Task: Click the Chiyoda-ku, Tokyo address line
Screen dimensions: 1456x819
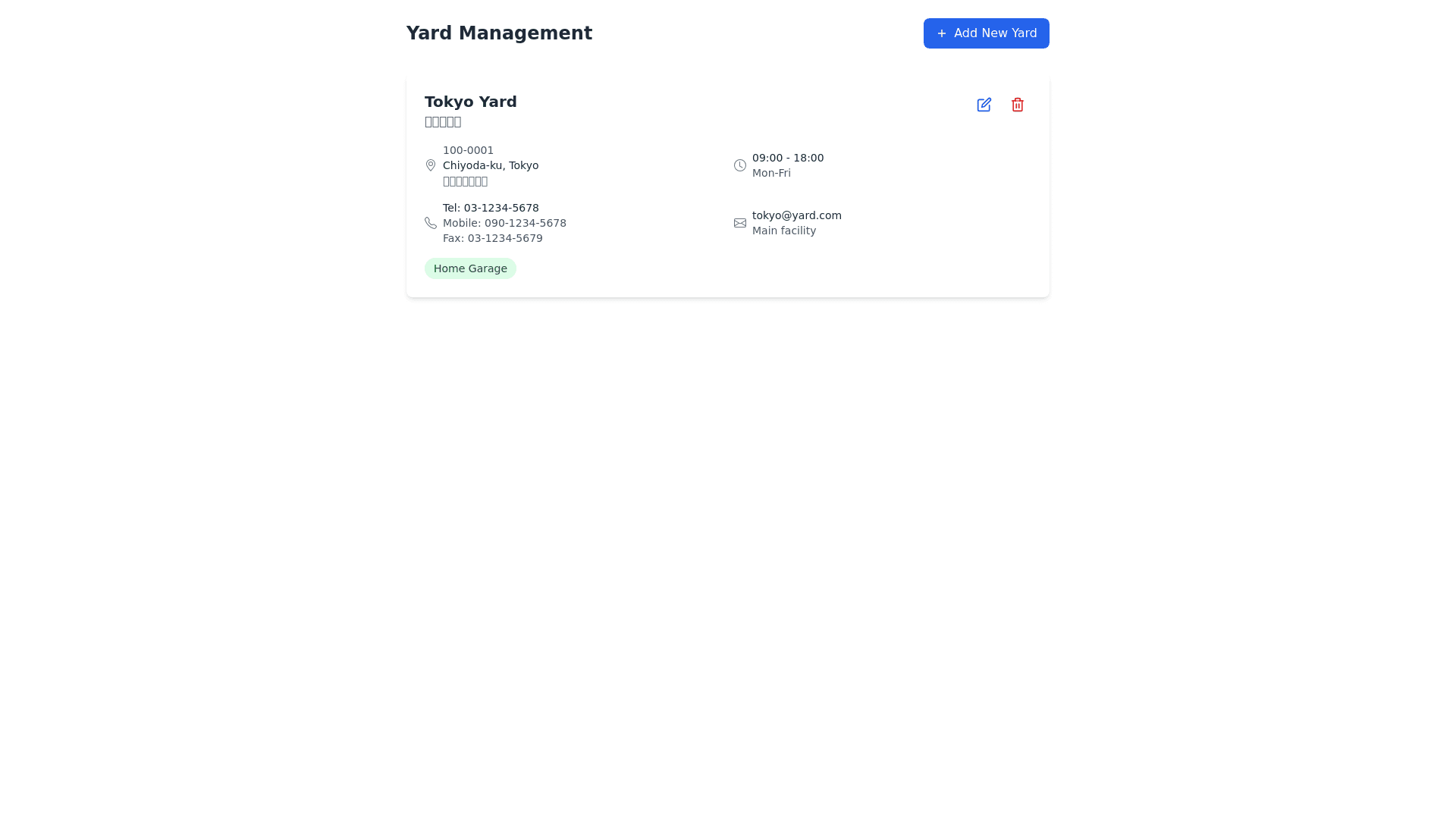Action: 490,165
